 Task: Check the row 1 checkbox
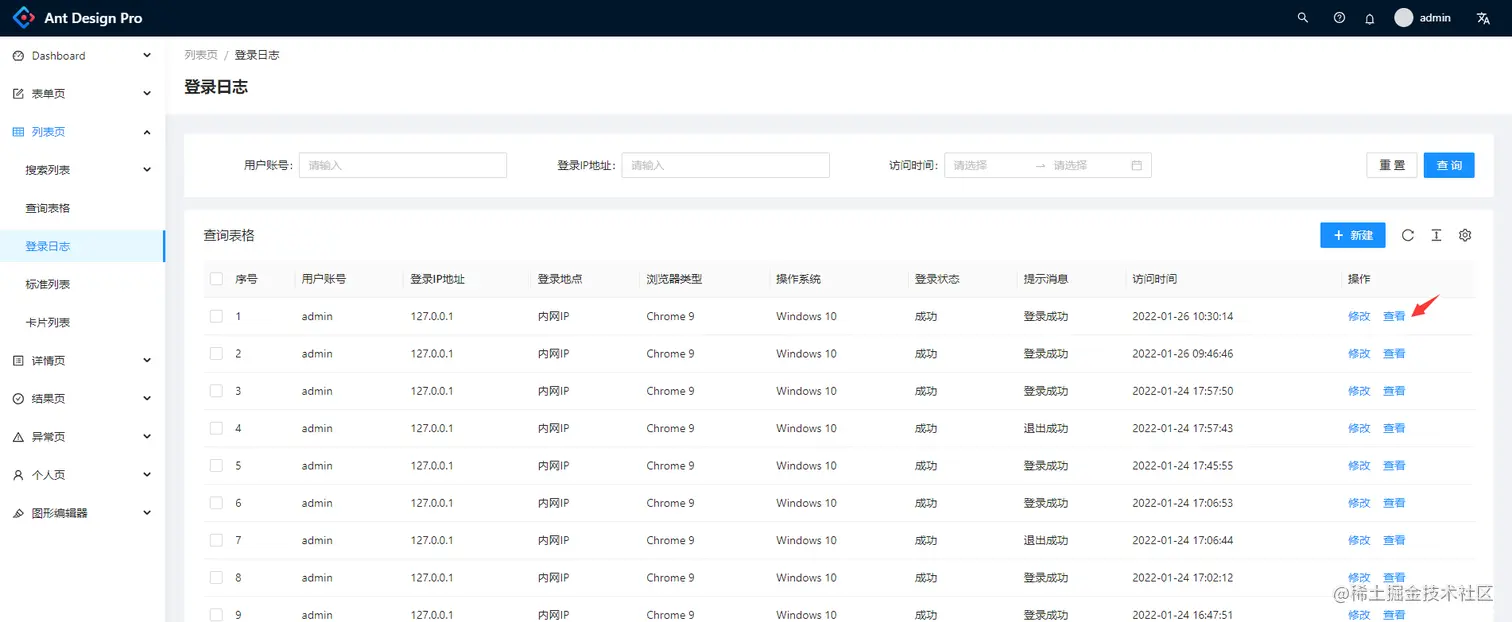click(216, 316)
